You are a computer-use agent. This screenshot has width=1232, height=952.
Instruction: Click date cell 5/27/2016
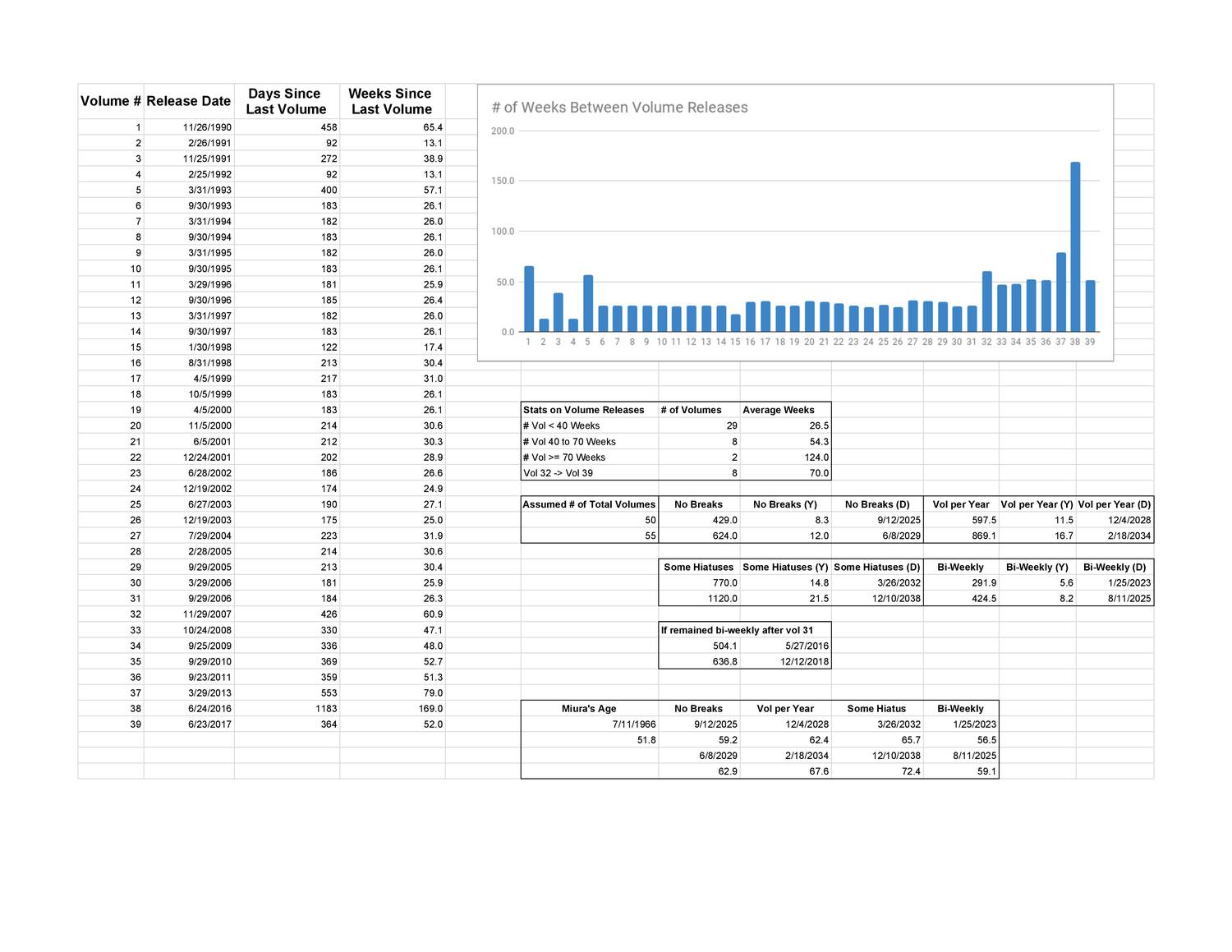point(785,646)
